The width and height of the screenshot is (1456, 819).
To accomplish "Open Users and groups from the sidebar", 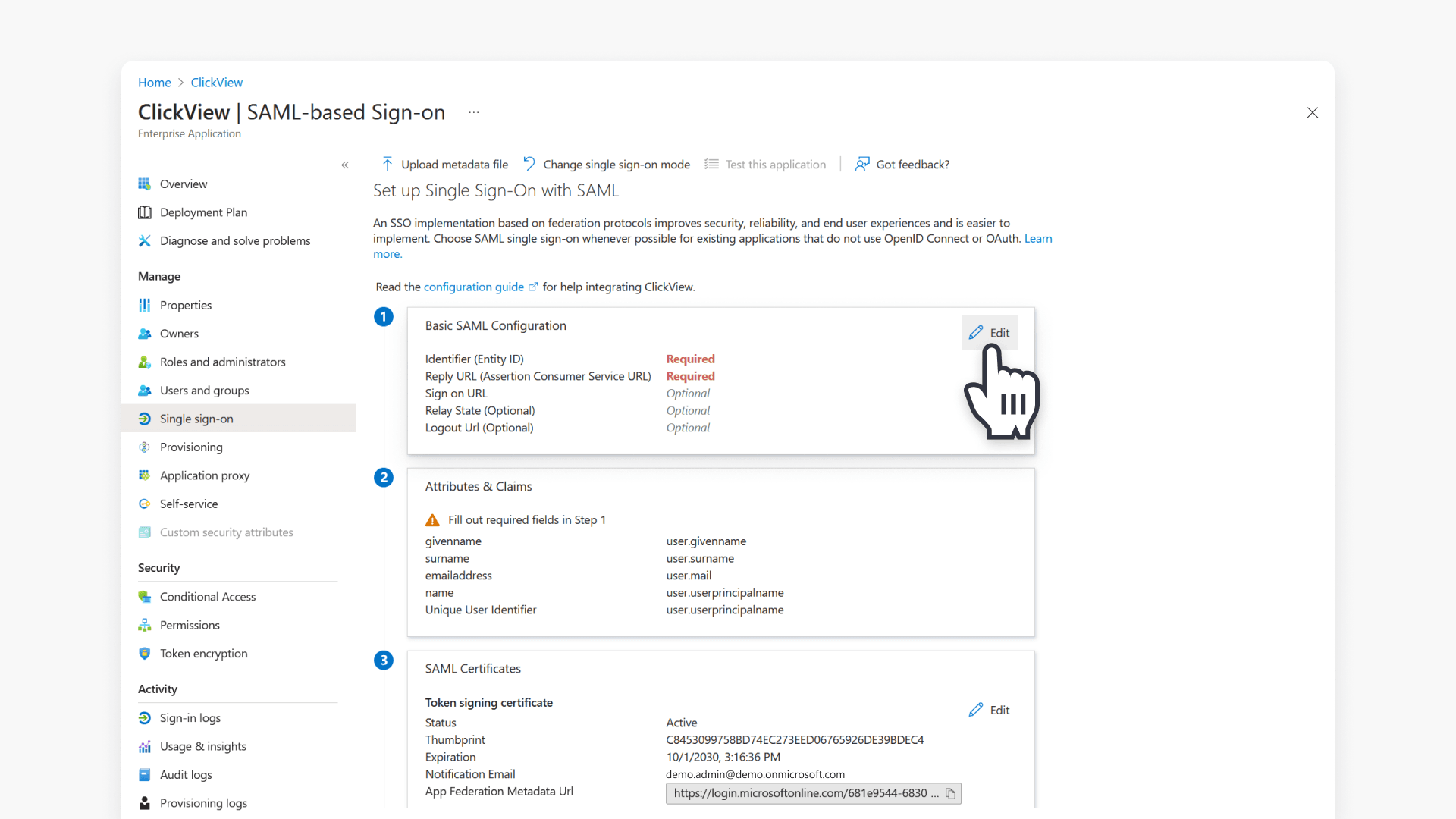I will tap(204, 391).
